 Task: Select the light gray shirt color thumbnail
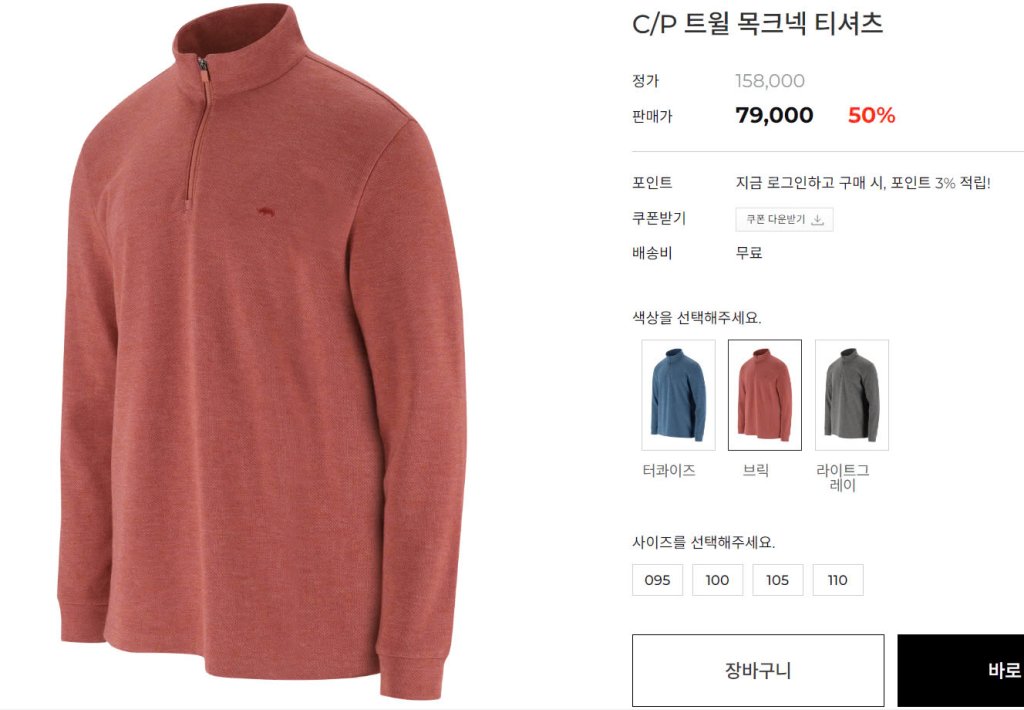[x=852, y=395]
